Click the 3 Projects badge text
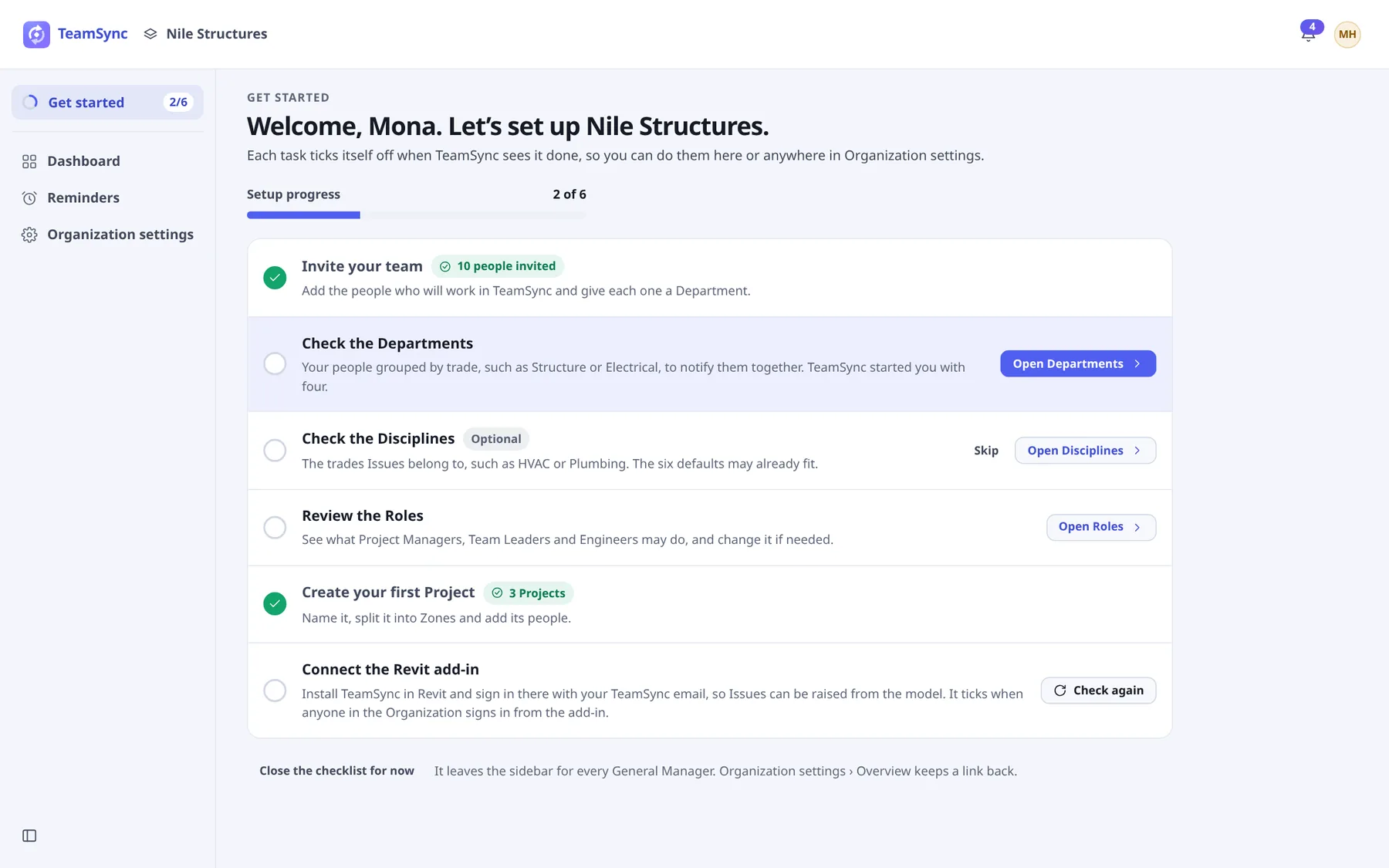The height and width of the screenshot is (868, 1389). pyautogui.click(x=537, y=593)
